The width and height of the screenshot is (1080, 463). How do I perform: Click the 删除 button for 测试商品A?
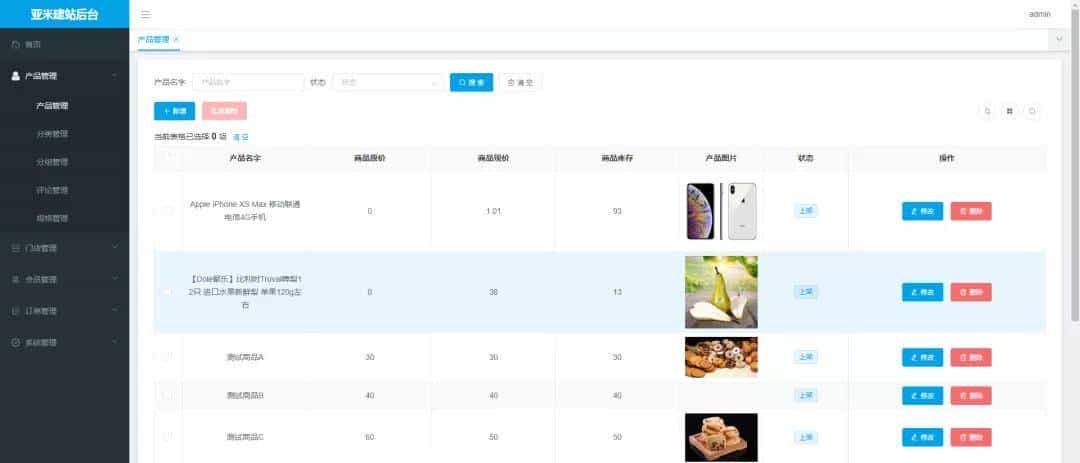pos(970,358)
